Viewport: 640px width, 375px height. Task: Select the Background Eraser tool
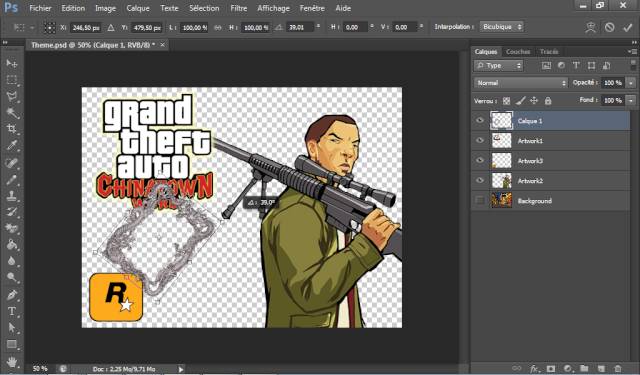pyautogui.click(x=12, y=228)
